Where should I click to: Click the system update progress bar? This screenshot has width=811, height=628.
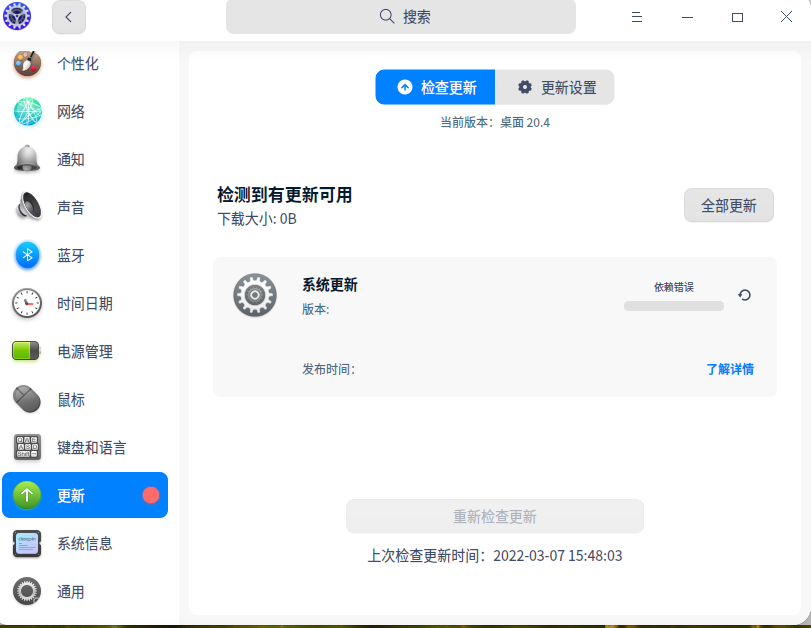[x=673, y=306]
